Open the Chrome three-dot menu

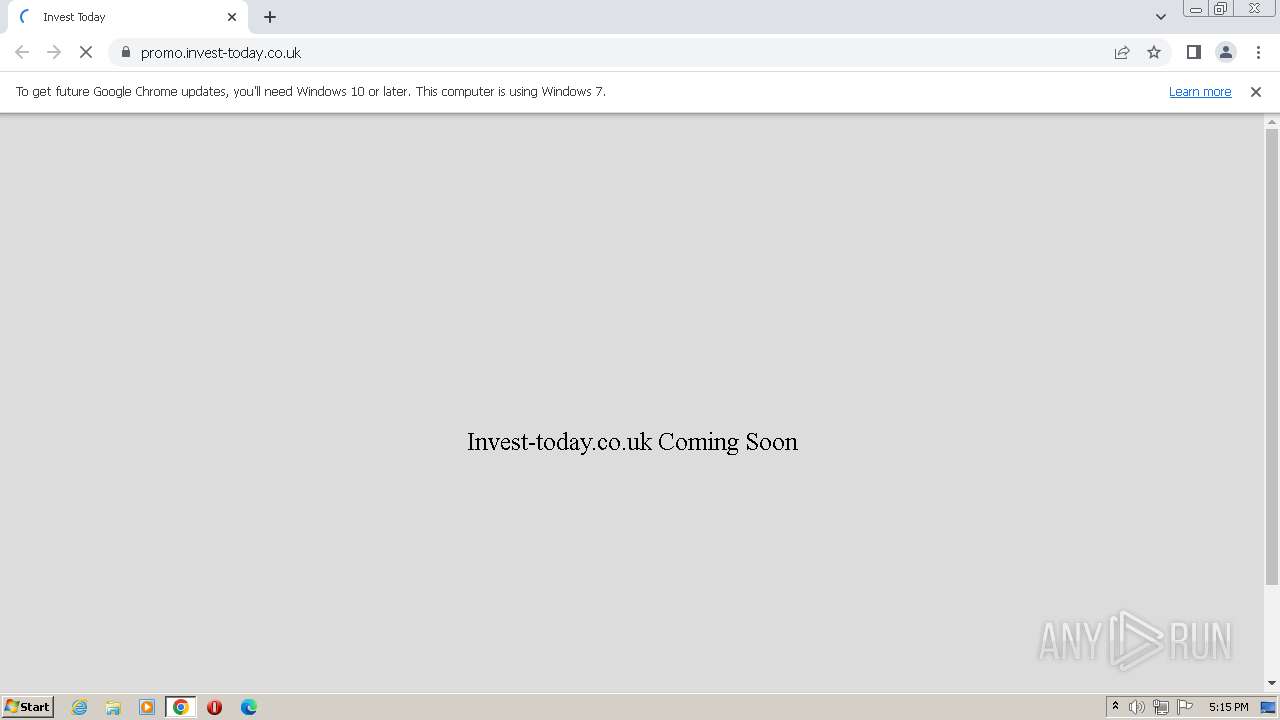pyautogui.click(x=1258, y=52)
